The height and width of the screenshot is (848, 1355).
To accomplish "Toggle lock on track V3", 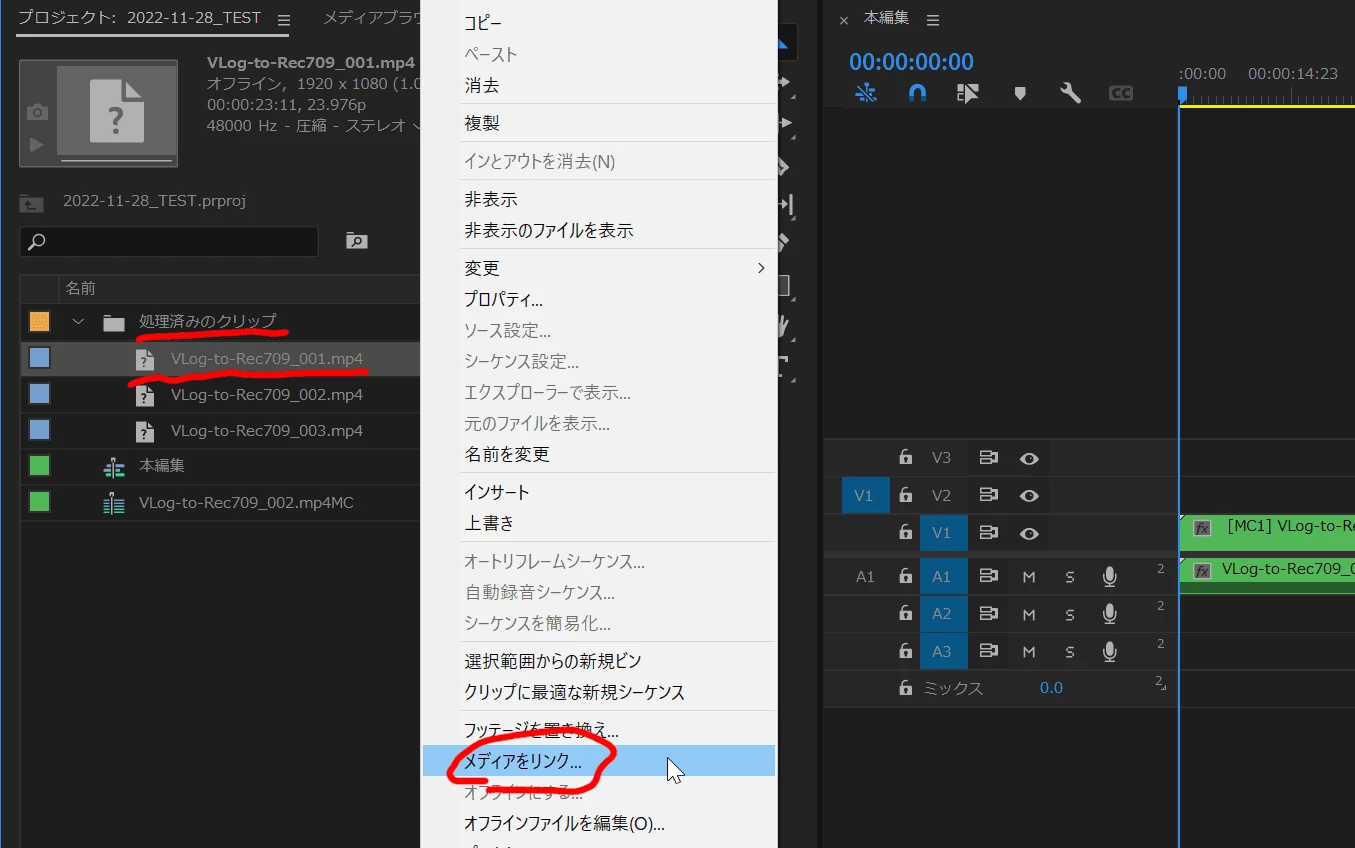I will click(x=905, y=457).
